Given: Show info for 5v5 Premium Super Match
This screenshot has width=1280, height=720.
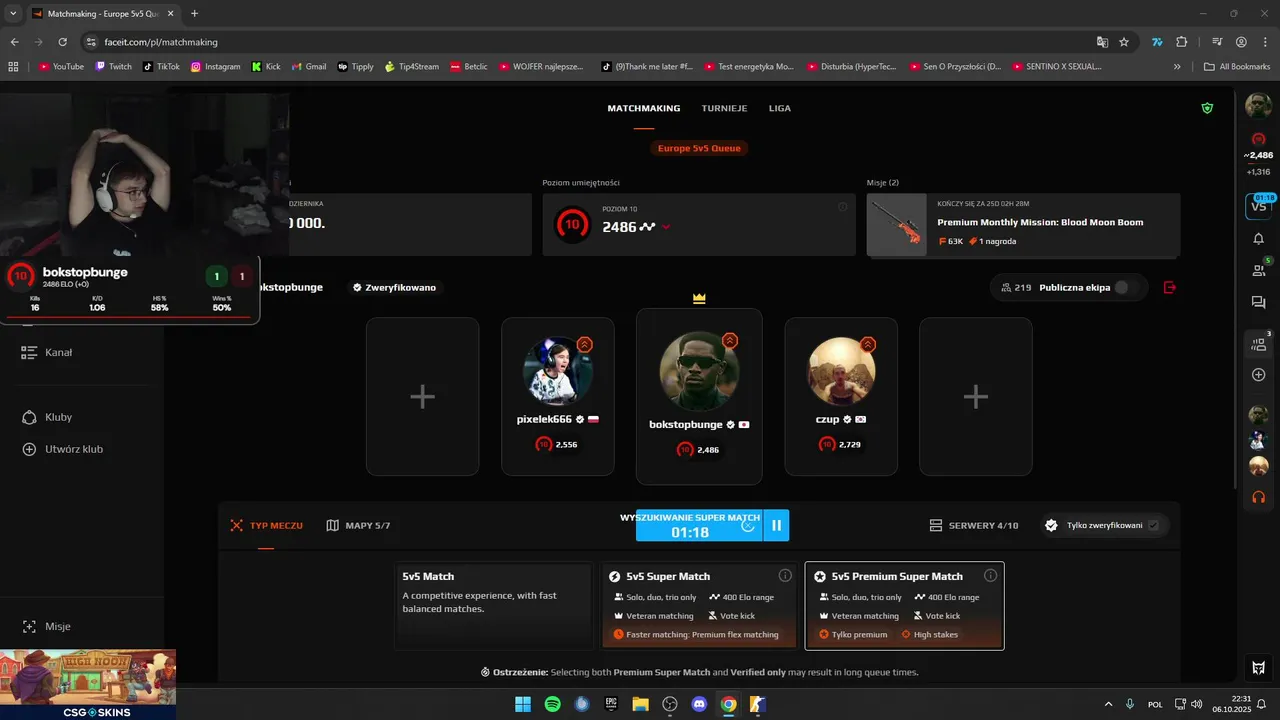Looking at the screenshot, I should point(990,576).
